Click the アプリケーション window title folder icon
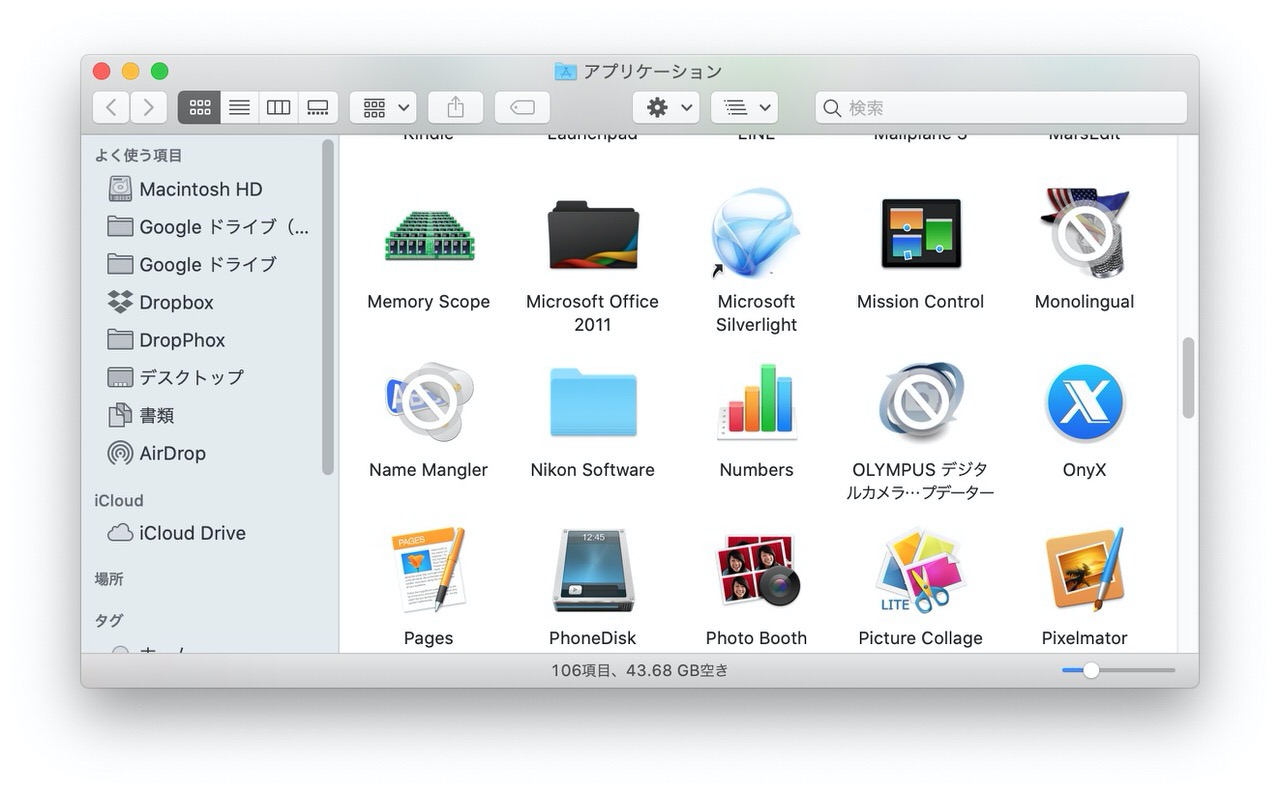This screenshot has height=795, width=1280. coord(565,72)
